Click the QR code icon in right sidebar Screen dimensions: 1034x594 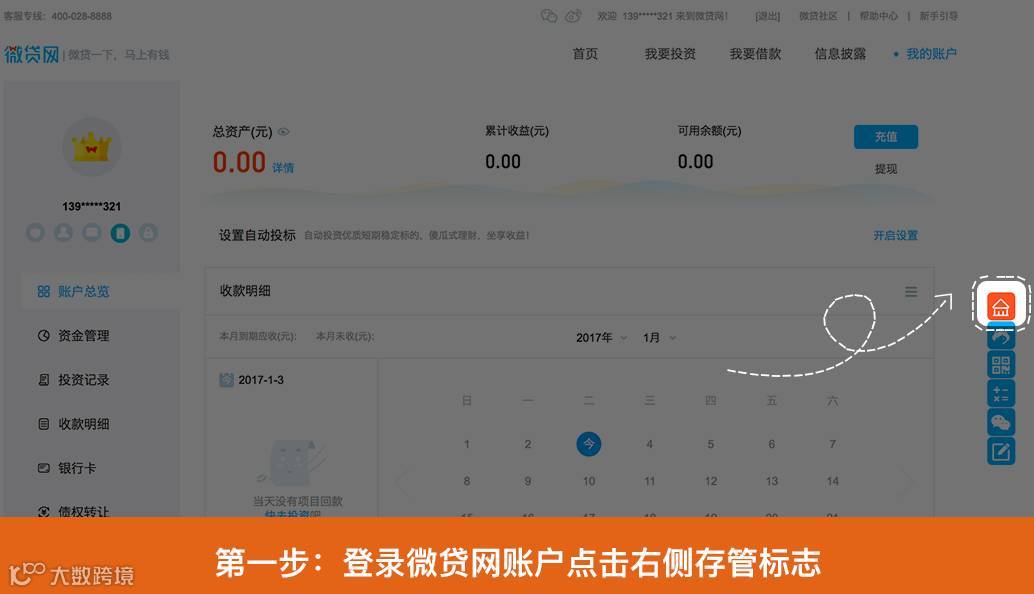1000,365
